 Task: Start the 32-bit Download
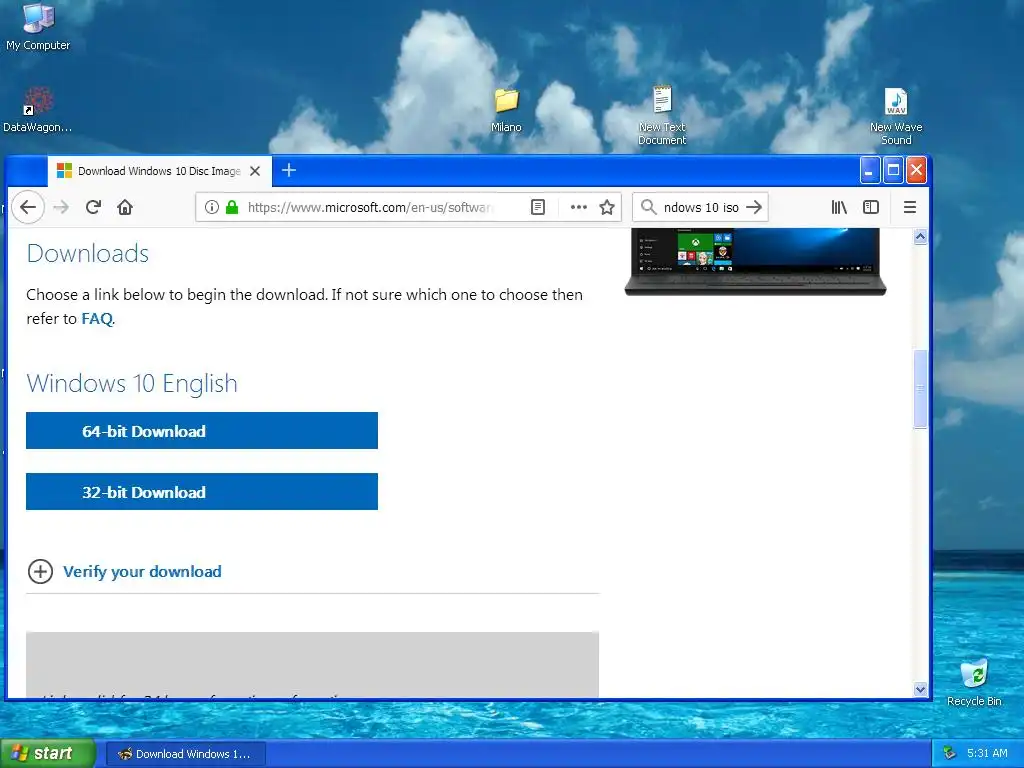(x=202, y=491)
